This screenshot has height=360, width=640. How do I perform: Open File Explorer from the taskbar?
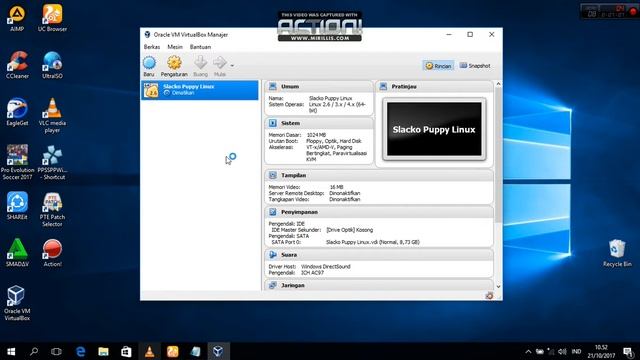(103, 351)
